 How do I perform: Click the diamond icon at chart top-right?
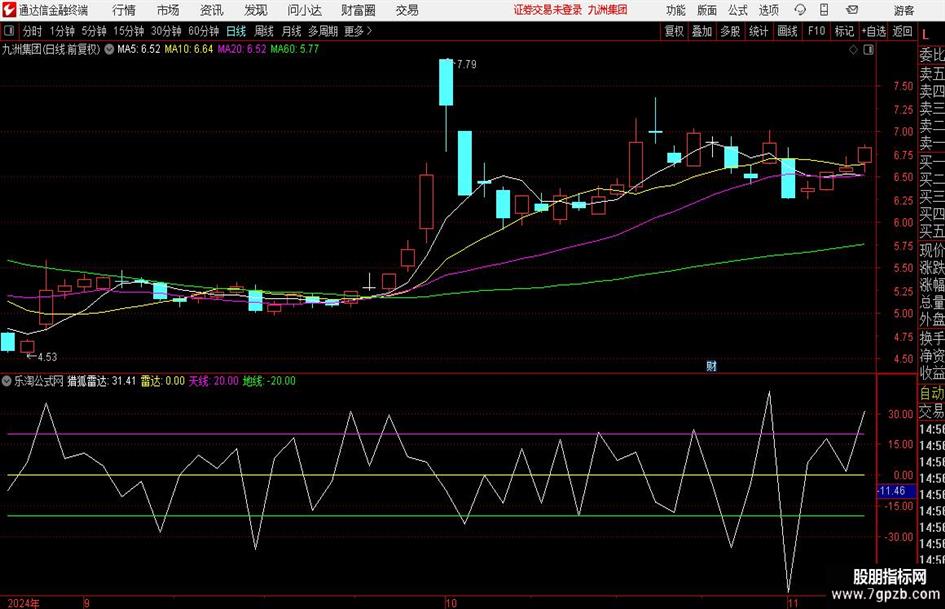point(853,50)
